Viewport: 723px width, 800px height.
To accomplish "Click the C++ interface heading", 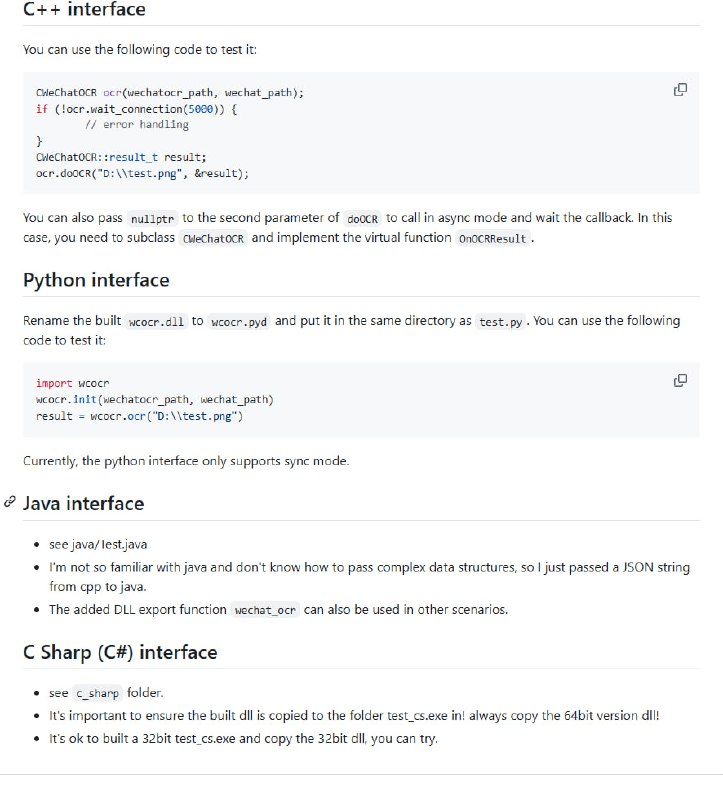I will coord(84,10).
